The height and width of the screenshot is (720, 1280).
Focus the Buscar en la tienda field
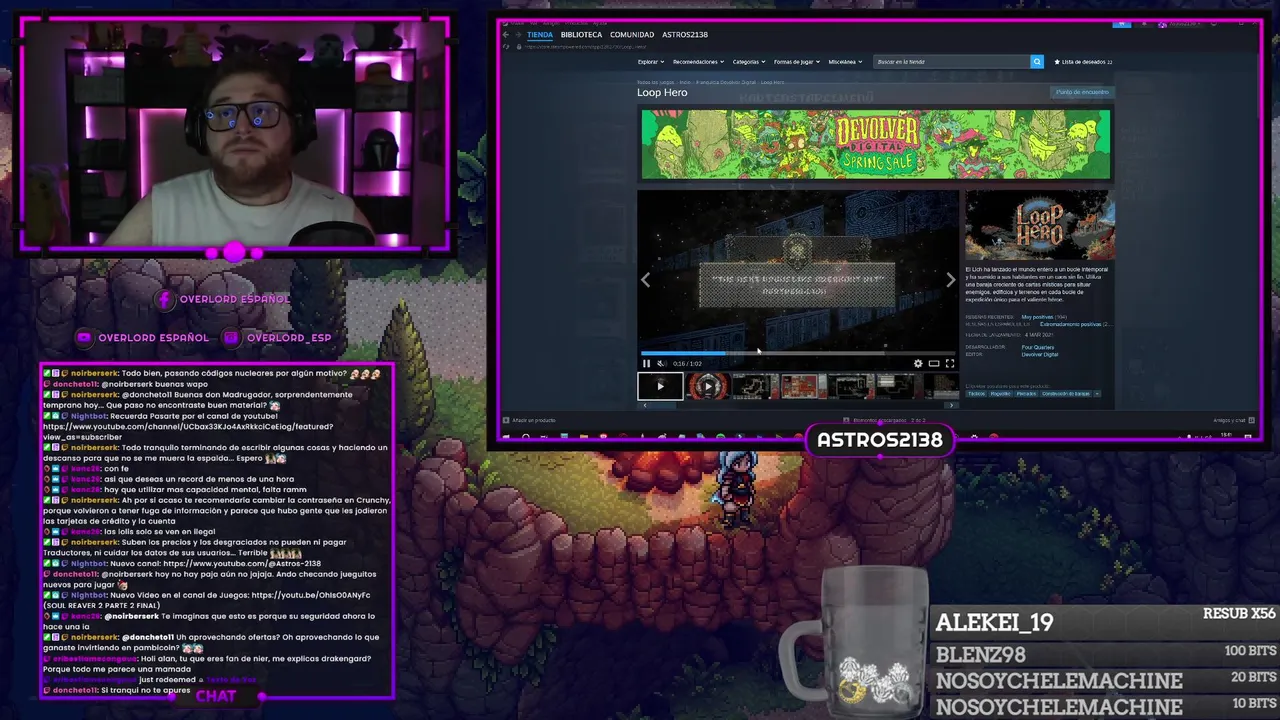click(951, 62)
